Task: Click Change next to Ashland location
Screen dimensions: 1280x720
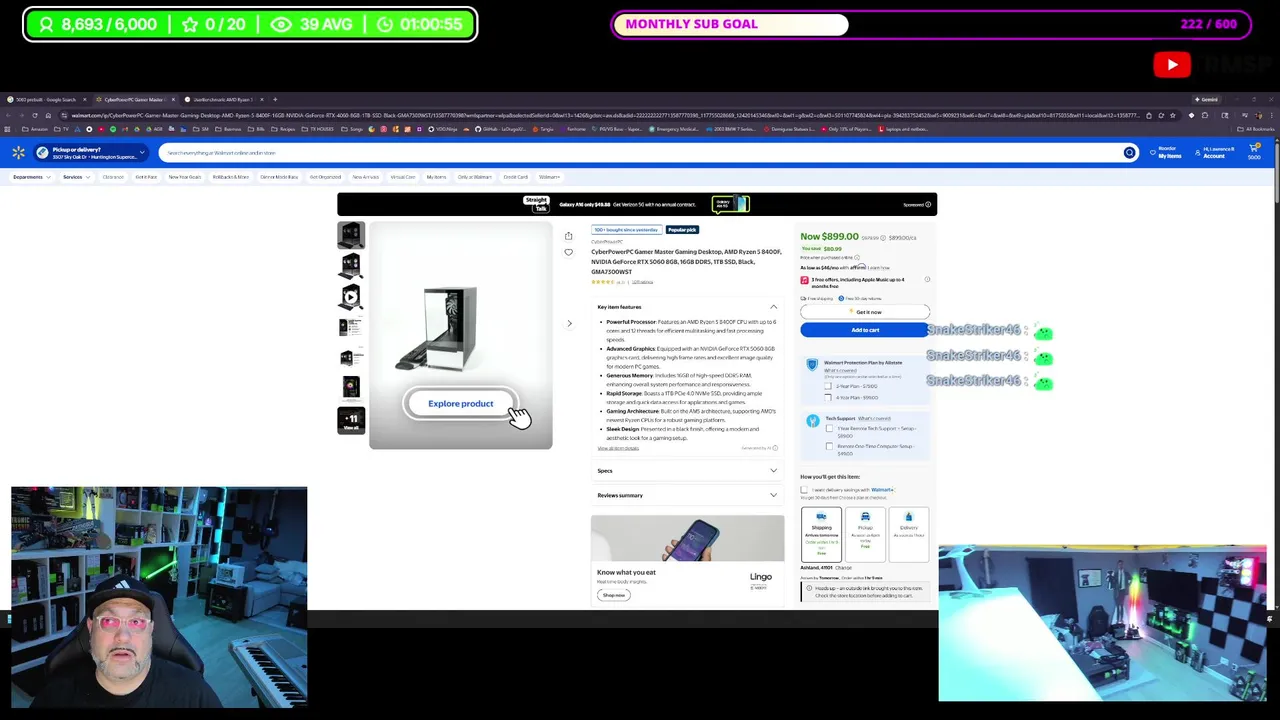Action: pos(843,568)
